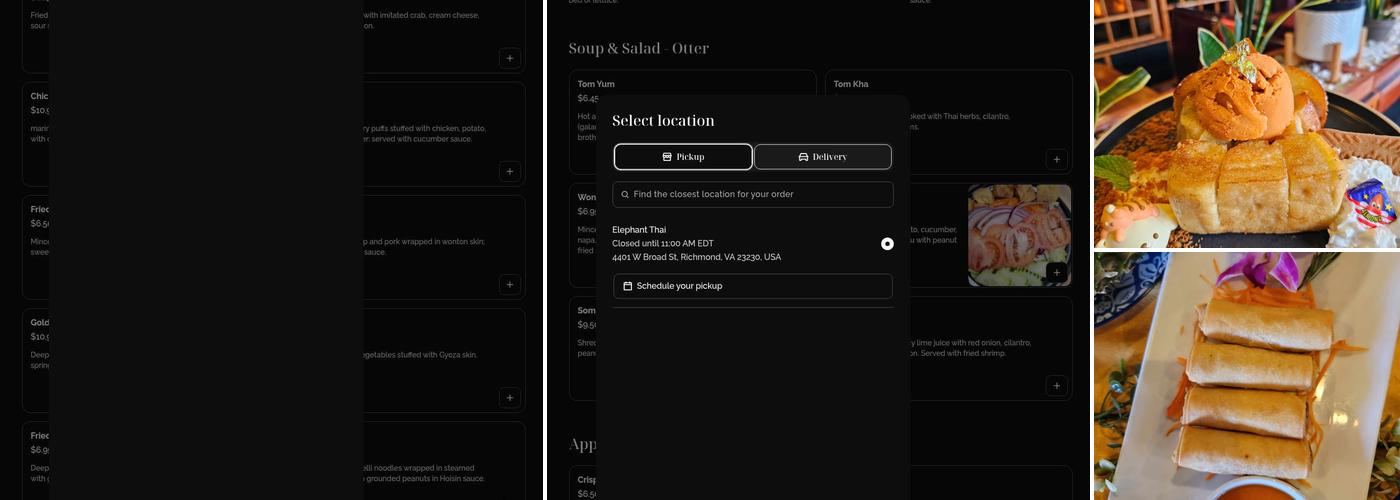Click the magnifier icon in location search
1400x500 pixels.
[625, 194]
